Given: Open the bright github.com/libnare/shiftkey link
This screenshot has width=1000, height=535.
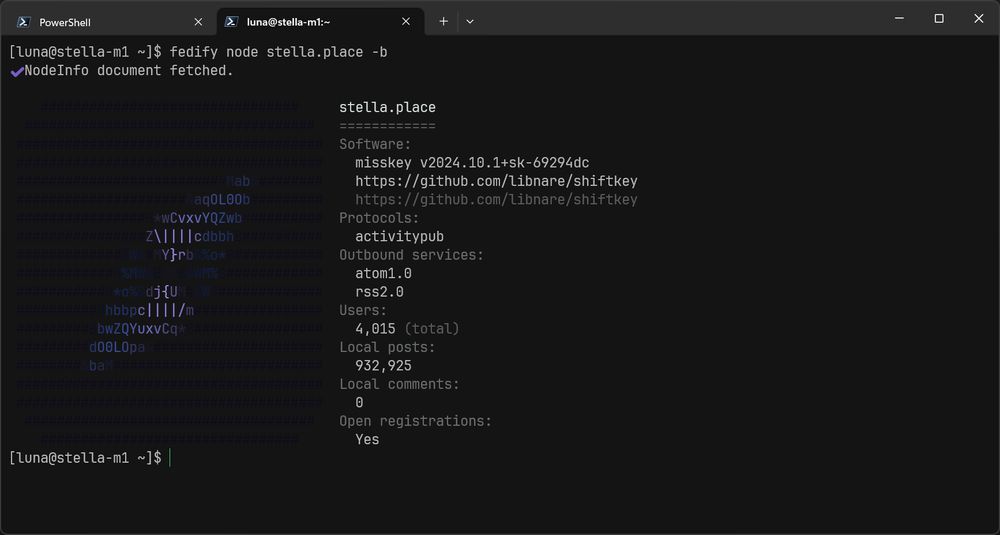Looking at the screenshot, I should coord(496,181).
